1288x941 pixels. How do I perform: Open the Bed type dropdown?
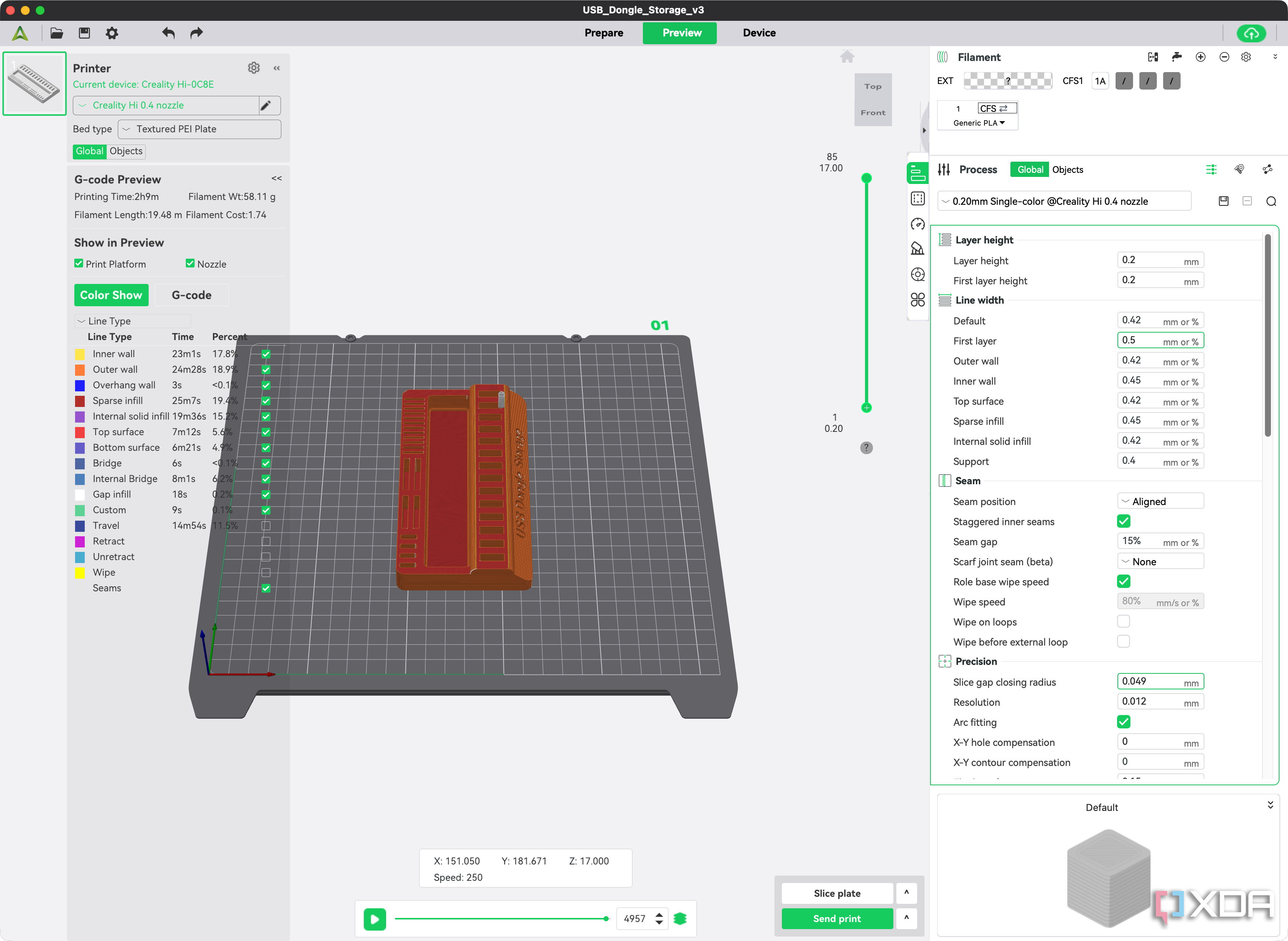pos(199,129)
